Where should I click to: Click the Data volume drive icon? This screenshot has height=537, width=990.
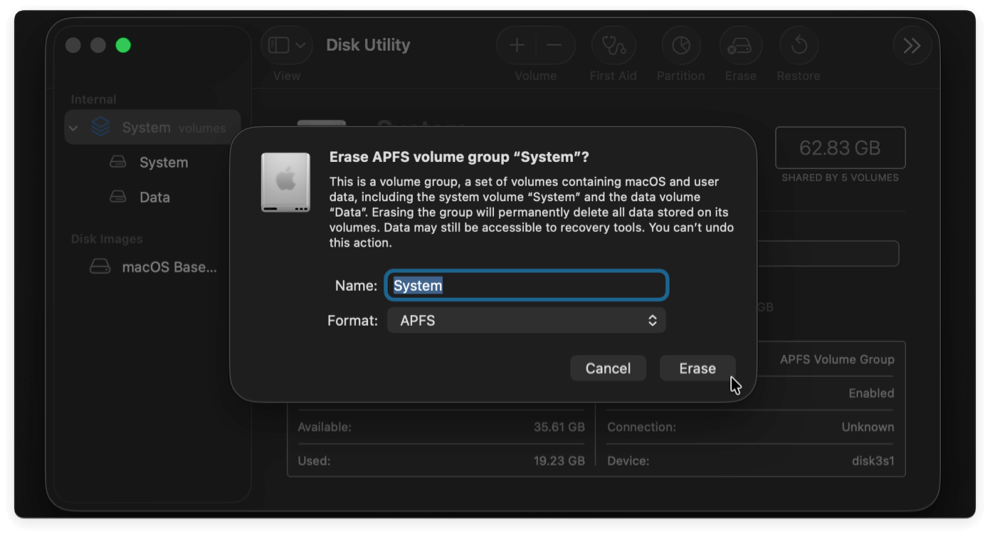point(118,197)
